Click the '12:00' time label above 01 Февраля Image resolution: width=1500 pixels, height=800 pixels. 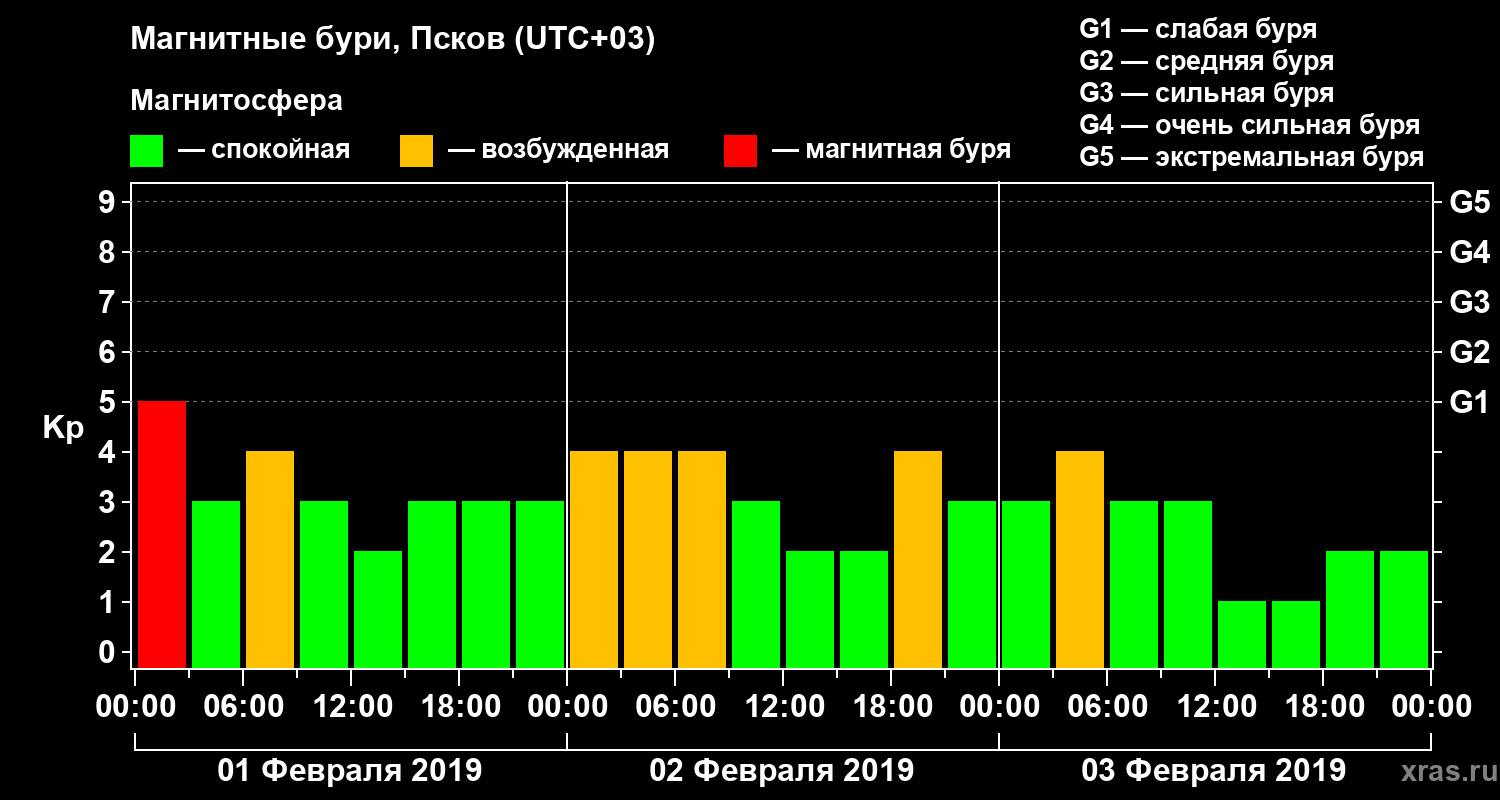[351, 707]
